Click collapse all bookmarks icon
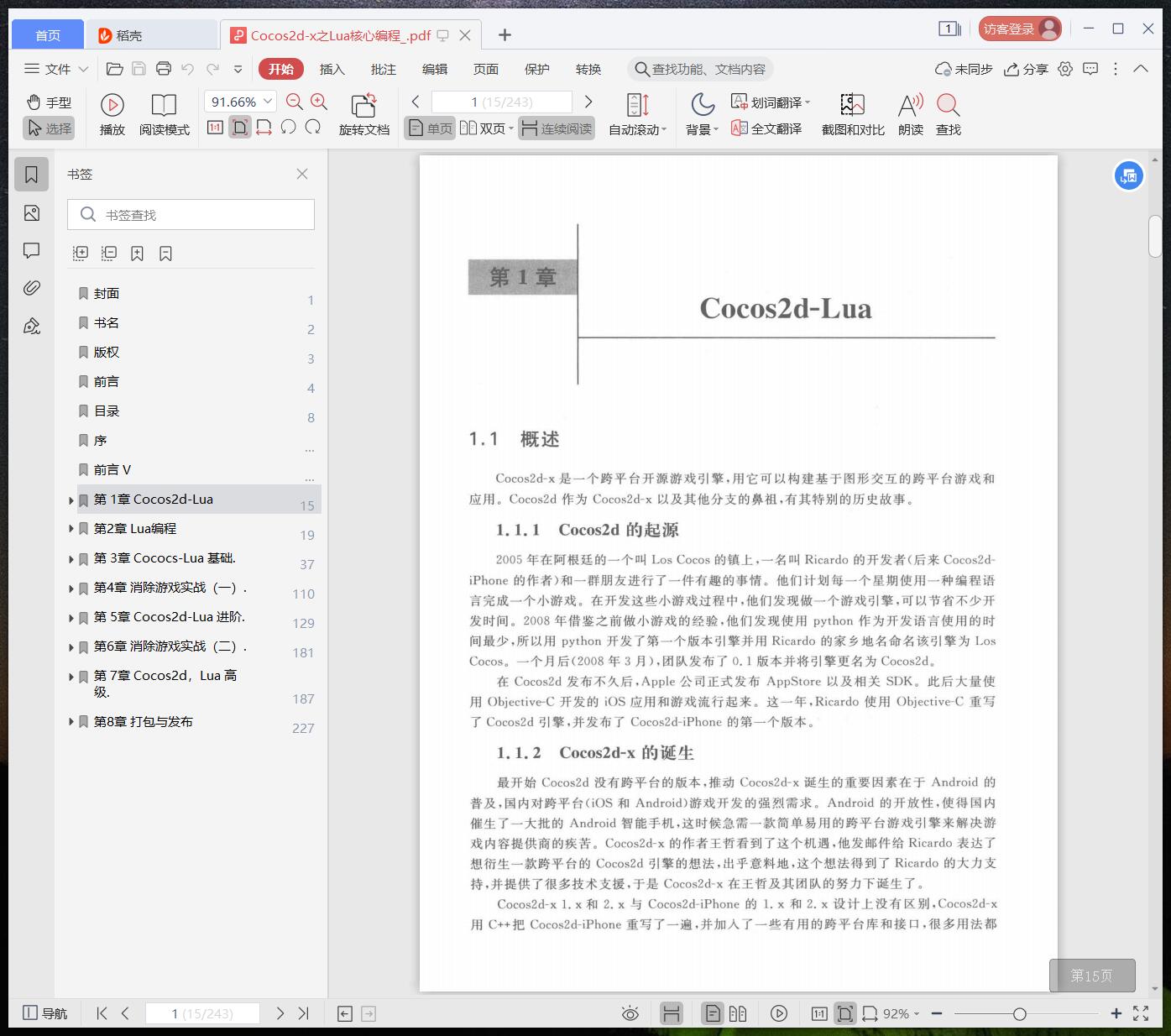This screenshot has width=1171, height=1036. (109, 253)
